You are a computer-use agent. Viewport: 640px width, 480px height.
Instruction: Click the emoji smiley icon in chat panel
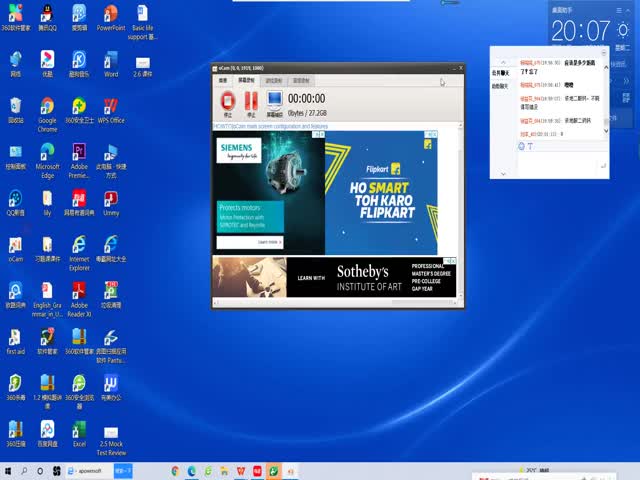pyautogui.click(x=521, y=147)
